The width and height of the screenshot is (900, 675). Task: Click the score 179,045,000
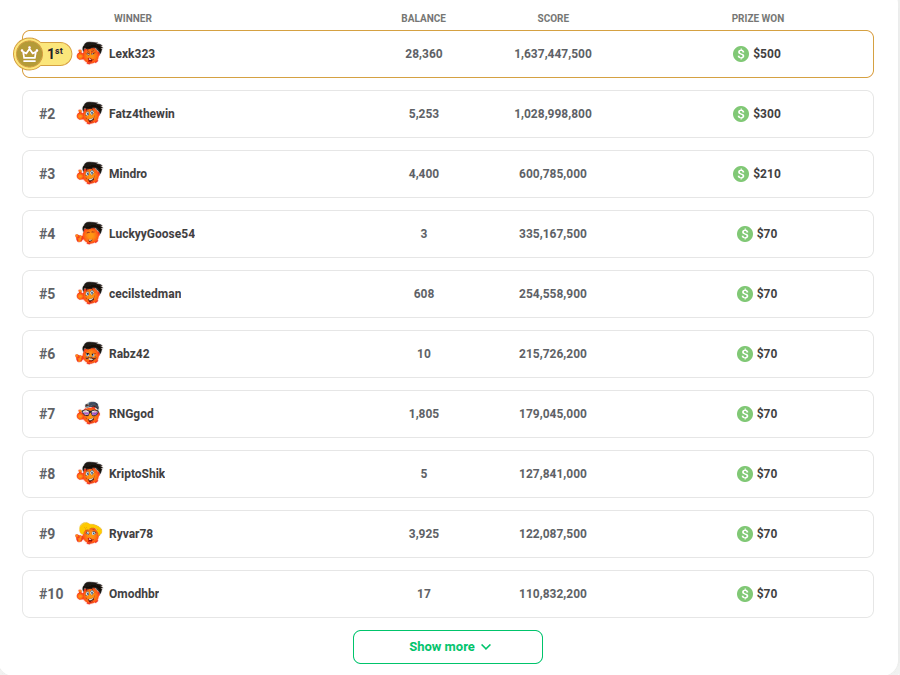pyautogui.click(x=553, y=414)
